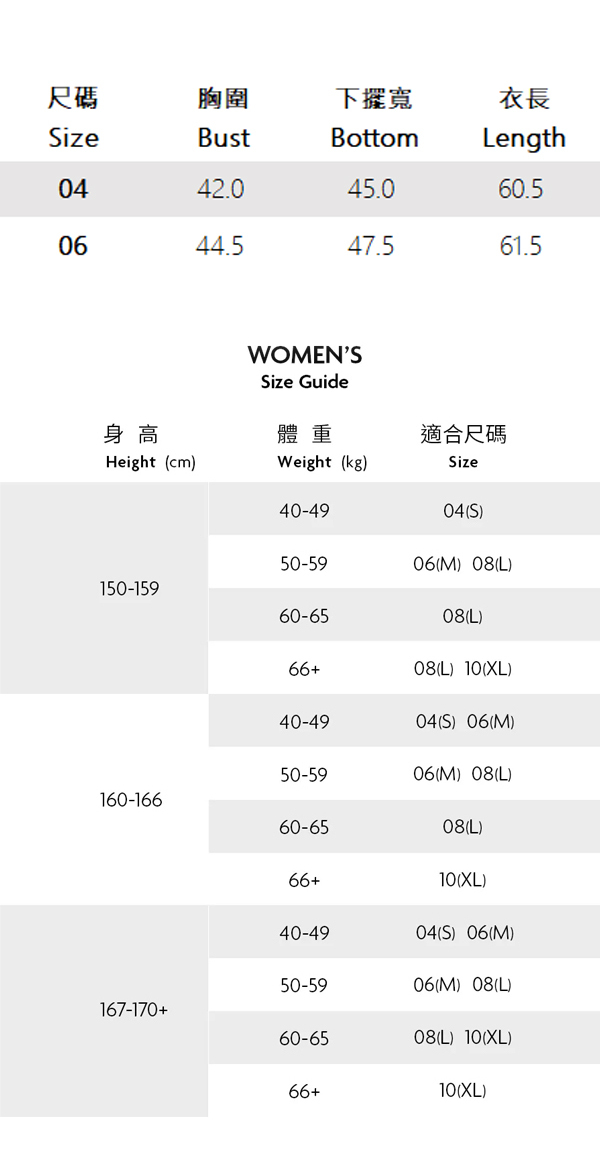Click the 胸圍 Bust column header
The width and height of the screenshot is (600, 1160).
point(223,118)
